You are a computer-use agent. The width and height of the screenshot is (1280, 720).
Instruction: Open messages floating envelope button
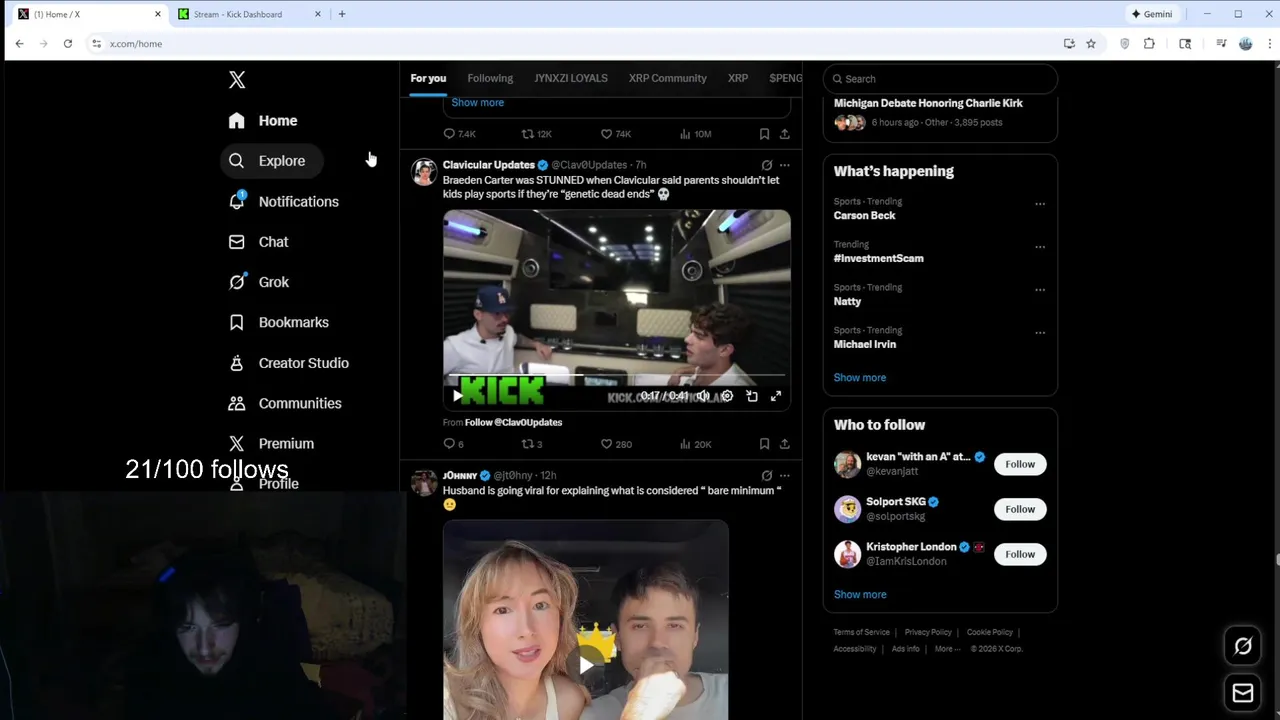pyautogui.click(x=1243, y=693)
